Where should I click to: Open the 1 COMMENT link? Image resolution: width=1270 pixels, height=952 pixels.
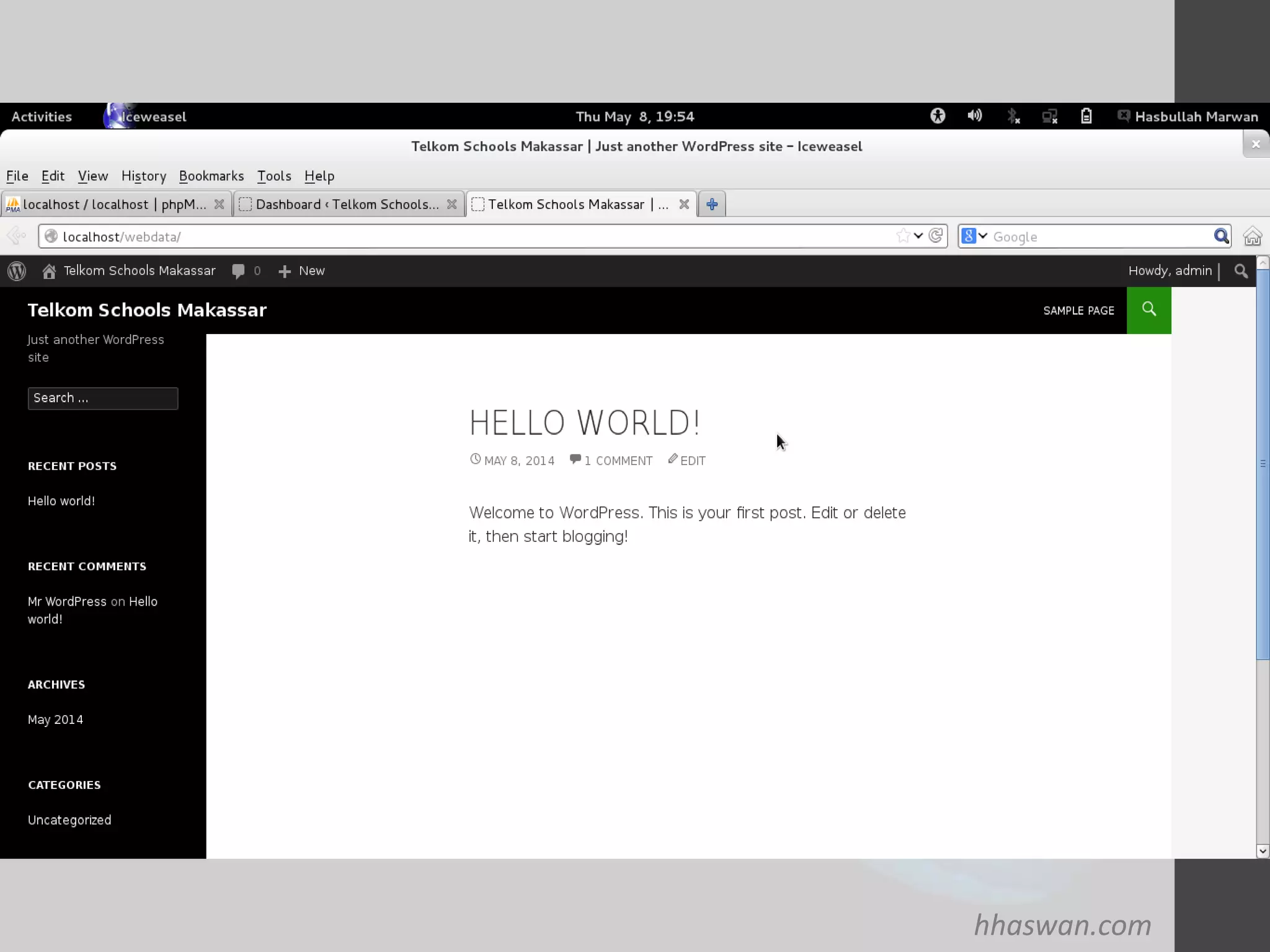[618, 461]
